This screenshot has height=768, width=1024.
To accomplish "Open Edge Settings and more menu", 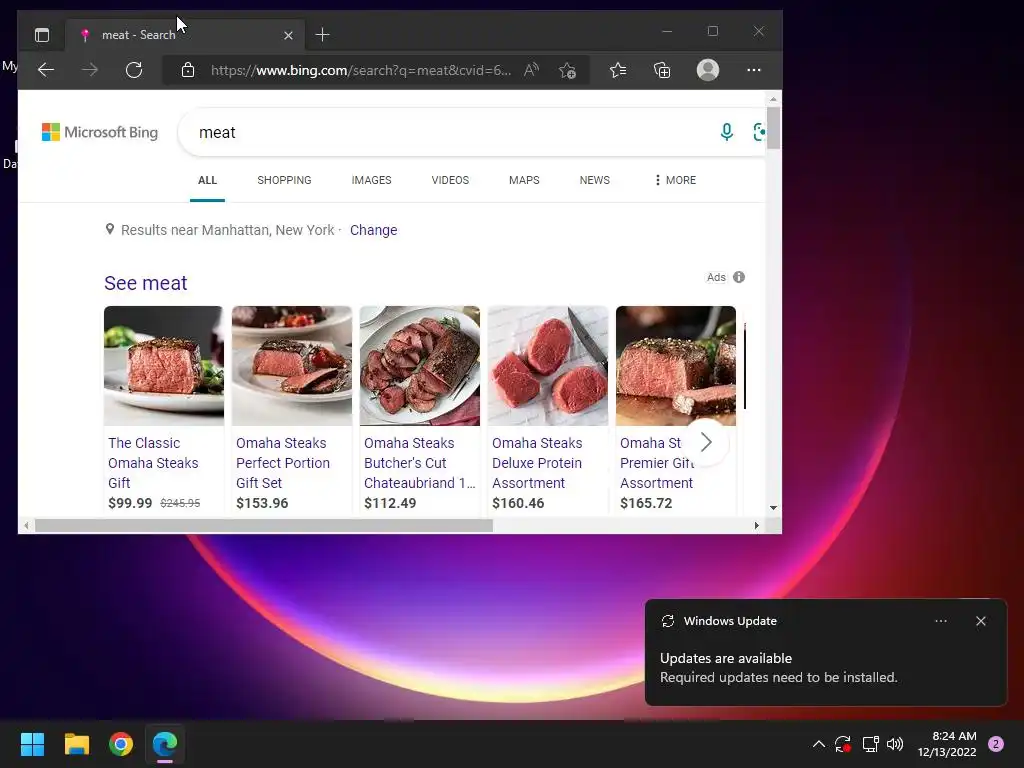I will pos(754,70).
